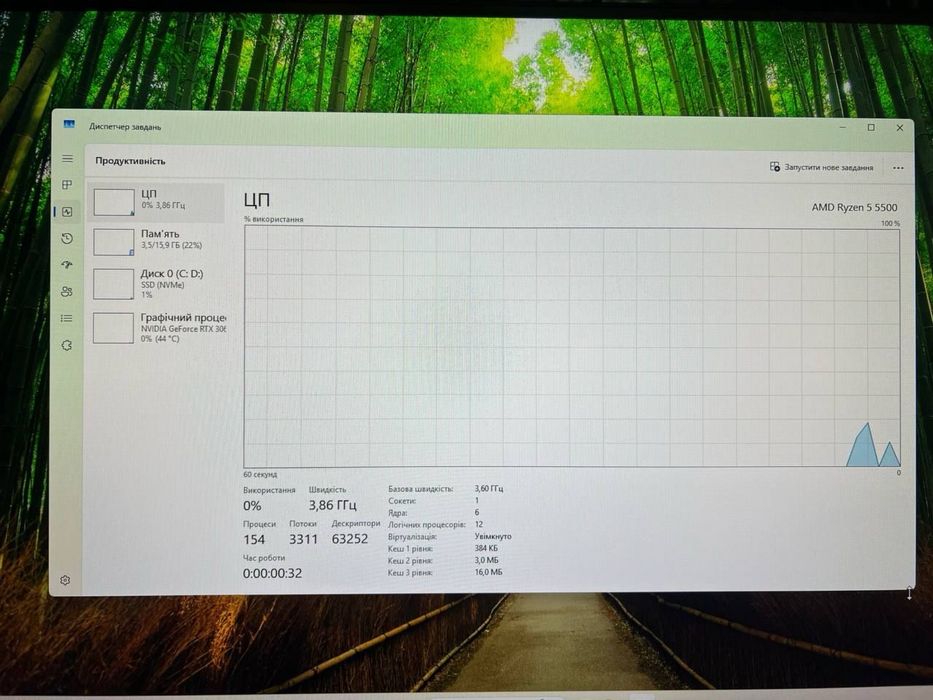This screenshot has height=700, width=933.
Task: Select Диск 0 (C: D:) item
Action: coord(156,283)
